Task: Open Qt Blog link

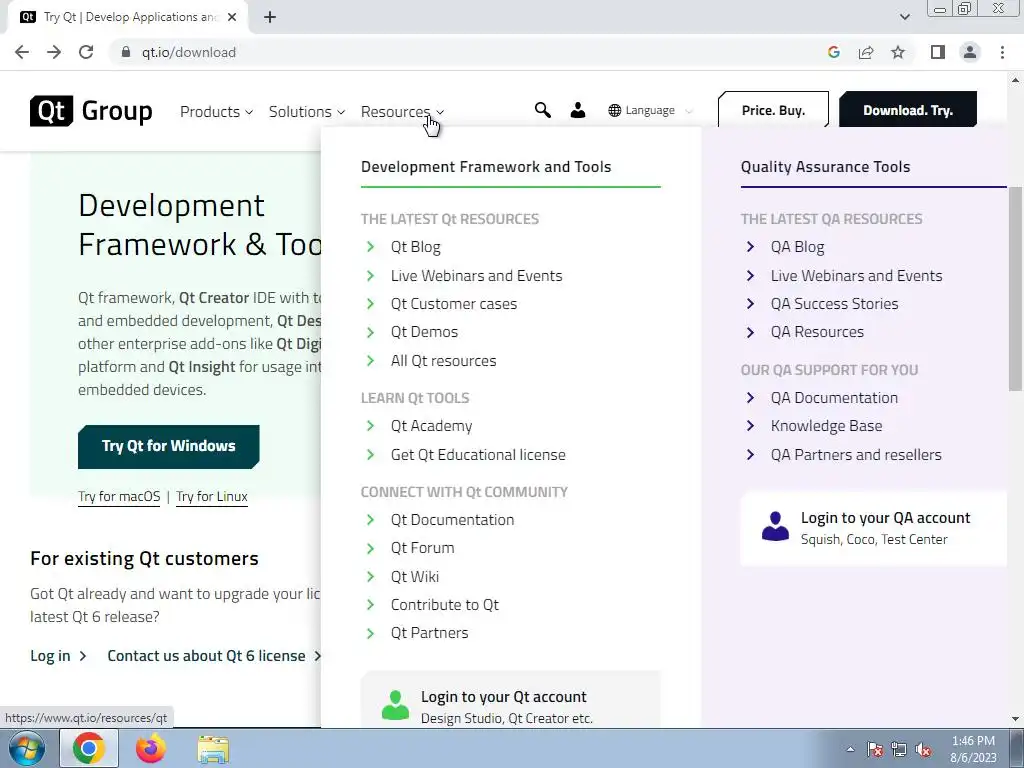Action: [415, 247]
